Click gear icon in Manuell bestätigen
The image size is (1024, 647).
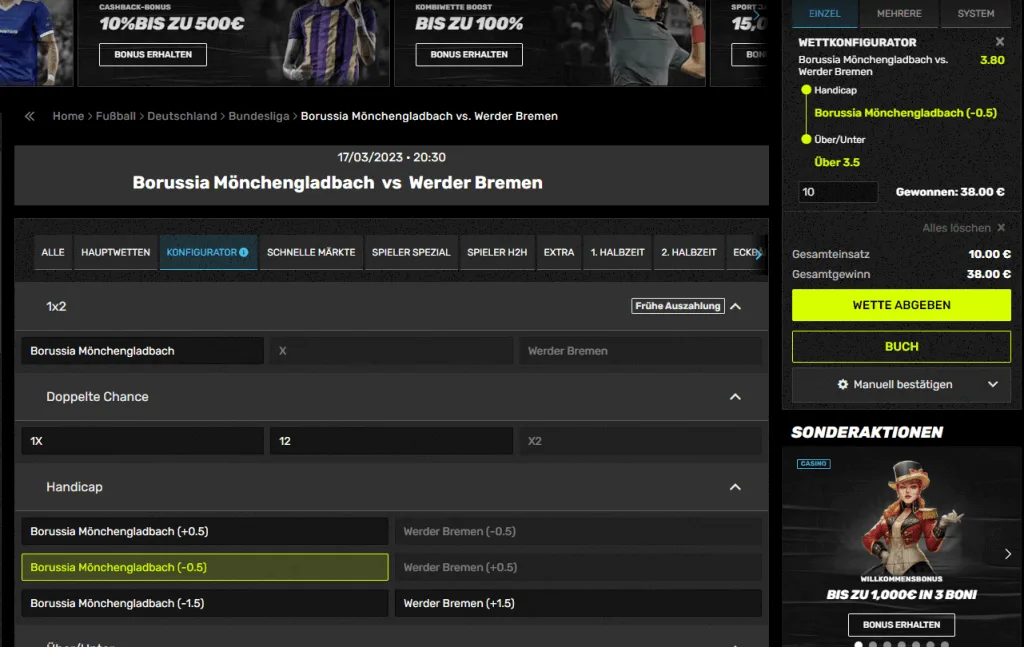(x=842, y=385)
